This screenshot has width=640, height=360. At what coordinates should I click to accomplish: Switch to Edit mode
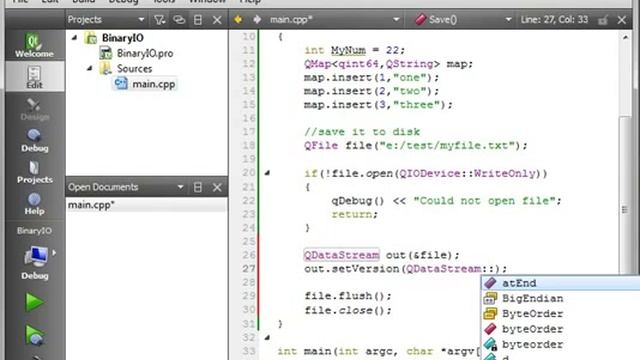[x=34, y=77]
